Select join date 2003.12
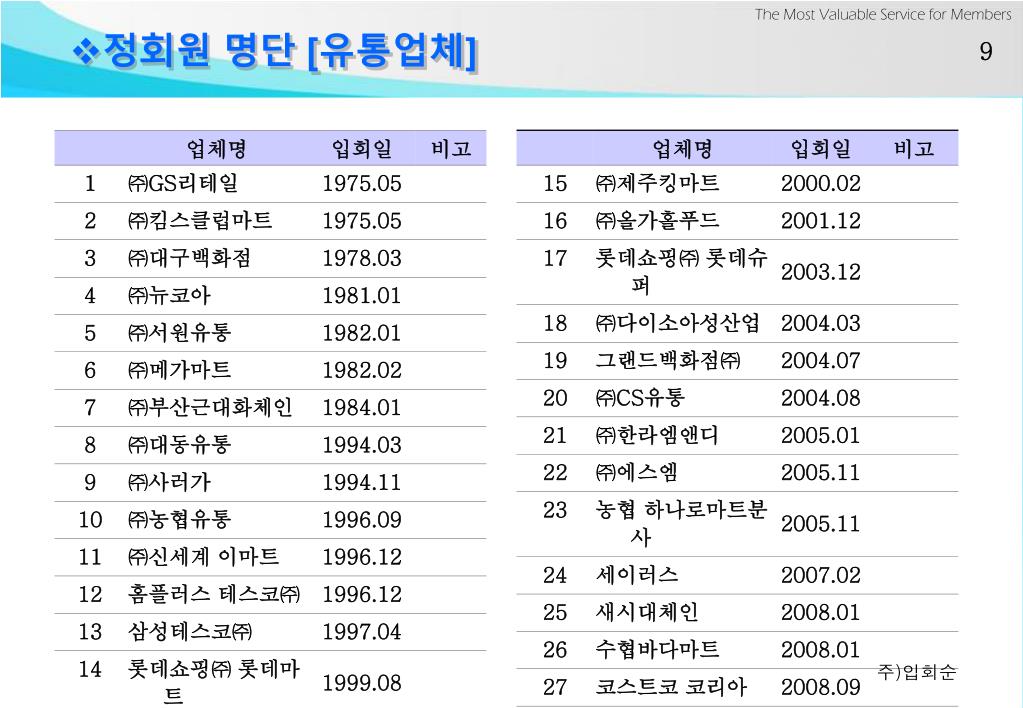 (x=821, y=271)
